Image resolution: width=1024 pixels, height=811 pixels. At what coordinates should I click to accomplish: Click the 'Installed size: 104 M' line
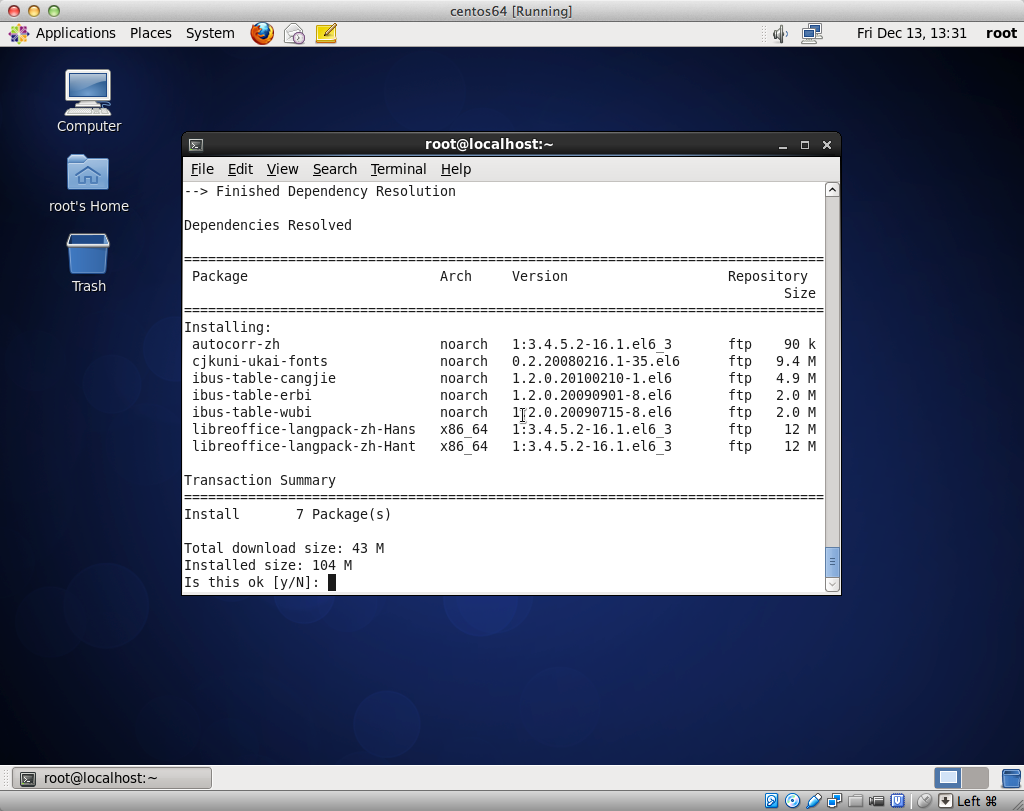click(268, 565)
